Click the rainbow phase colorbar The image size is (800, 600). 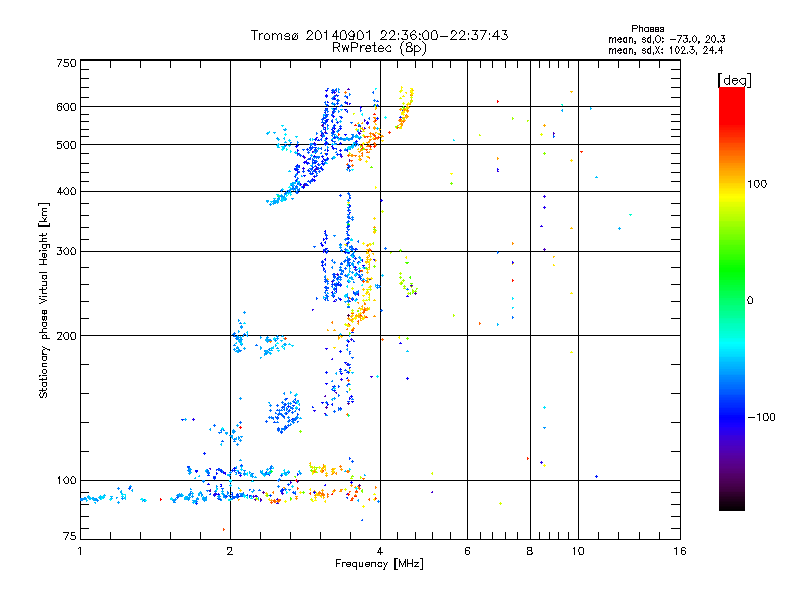pyautogui.click(x=732, y=299)
